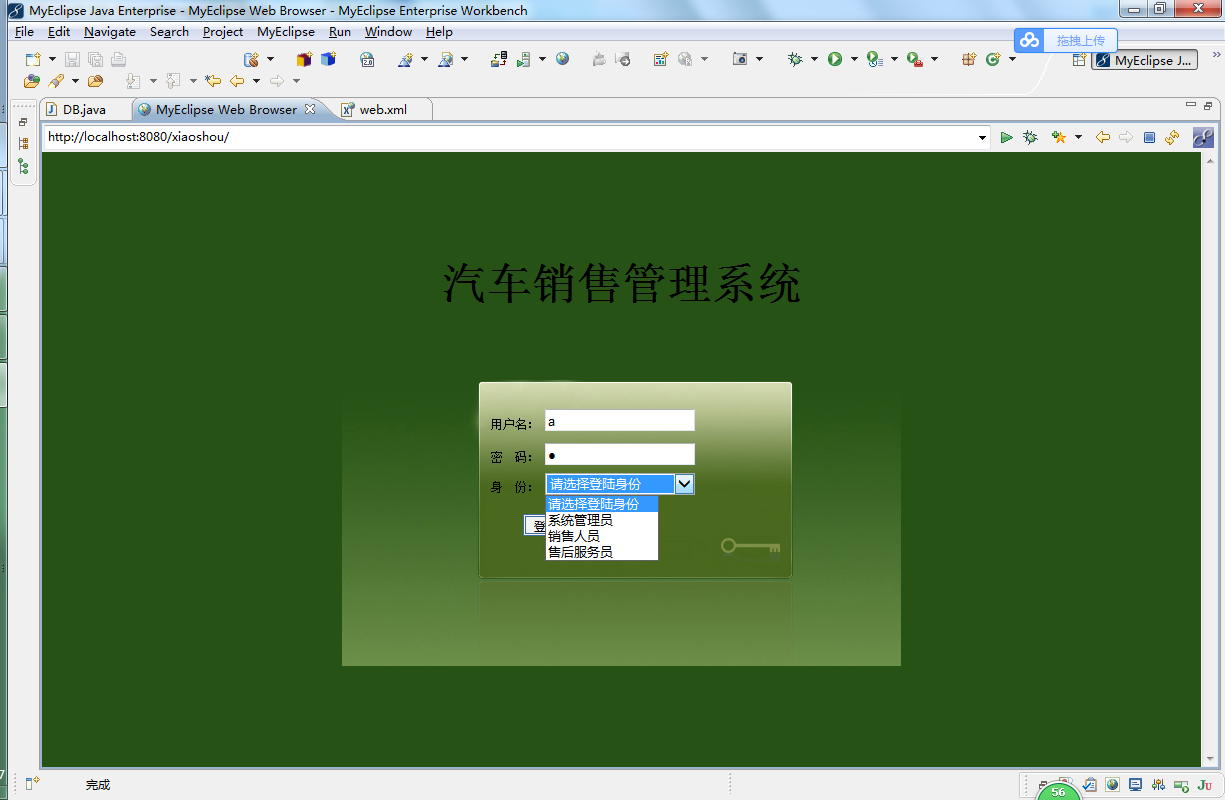Expand the URL address history dropdown
1225x800 pixels.
(x=983, y=138)
